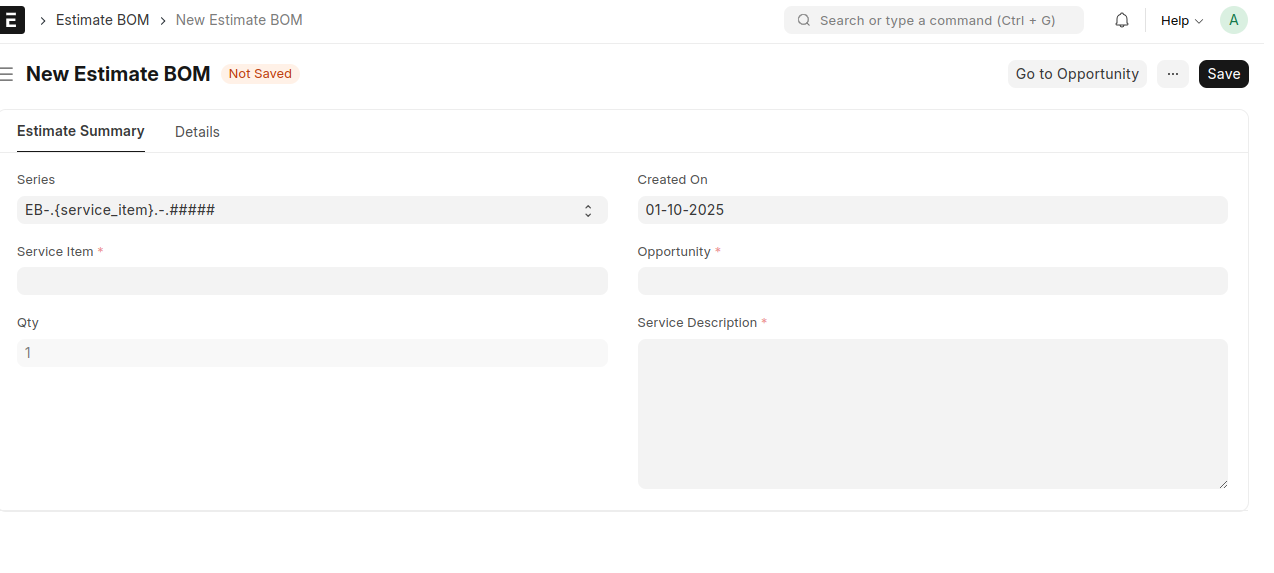Click inside the Service Description textarea
This screenshot has height=573, width=1274.
tap(932, 413)
